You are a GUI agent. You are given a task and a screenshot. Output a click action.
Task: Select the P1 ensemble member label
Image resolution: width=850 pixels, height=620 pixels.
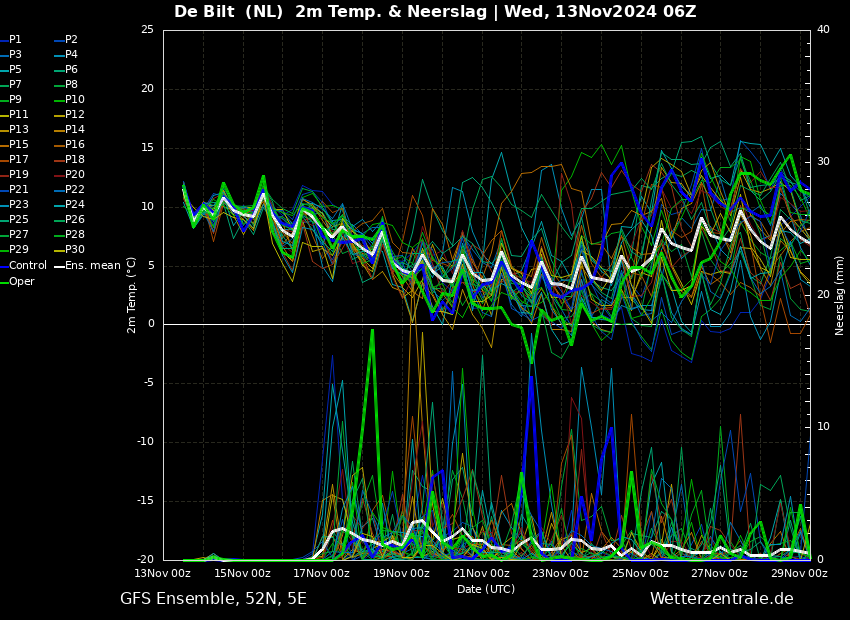tap(15, 40)
